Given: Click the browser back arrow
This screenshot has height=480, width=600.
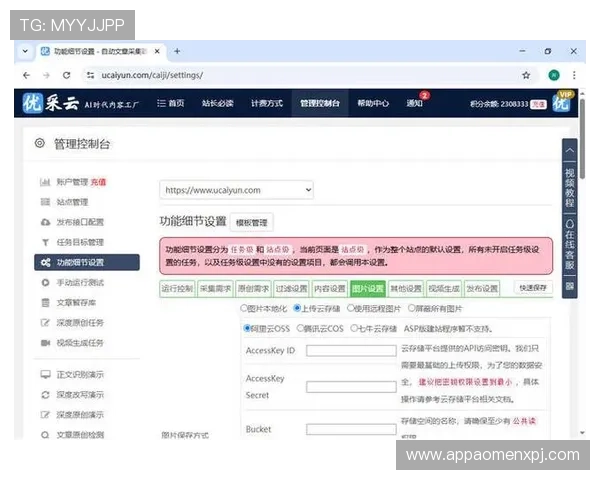Looking at the screenshot, I should pos(26,75).
